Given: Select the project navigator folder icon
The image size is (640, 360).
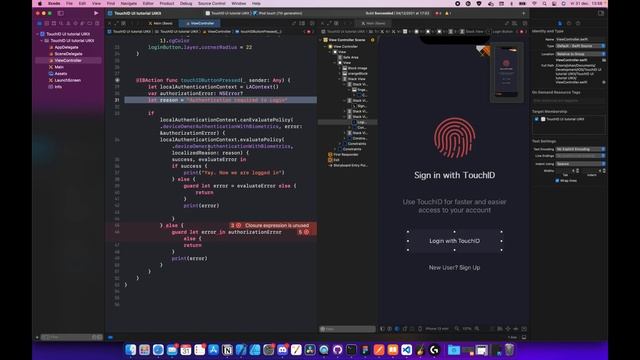Looking at the screenshot, I should 40,23.
